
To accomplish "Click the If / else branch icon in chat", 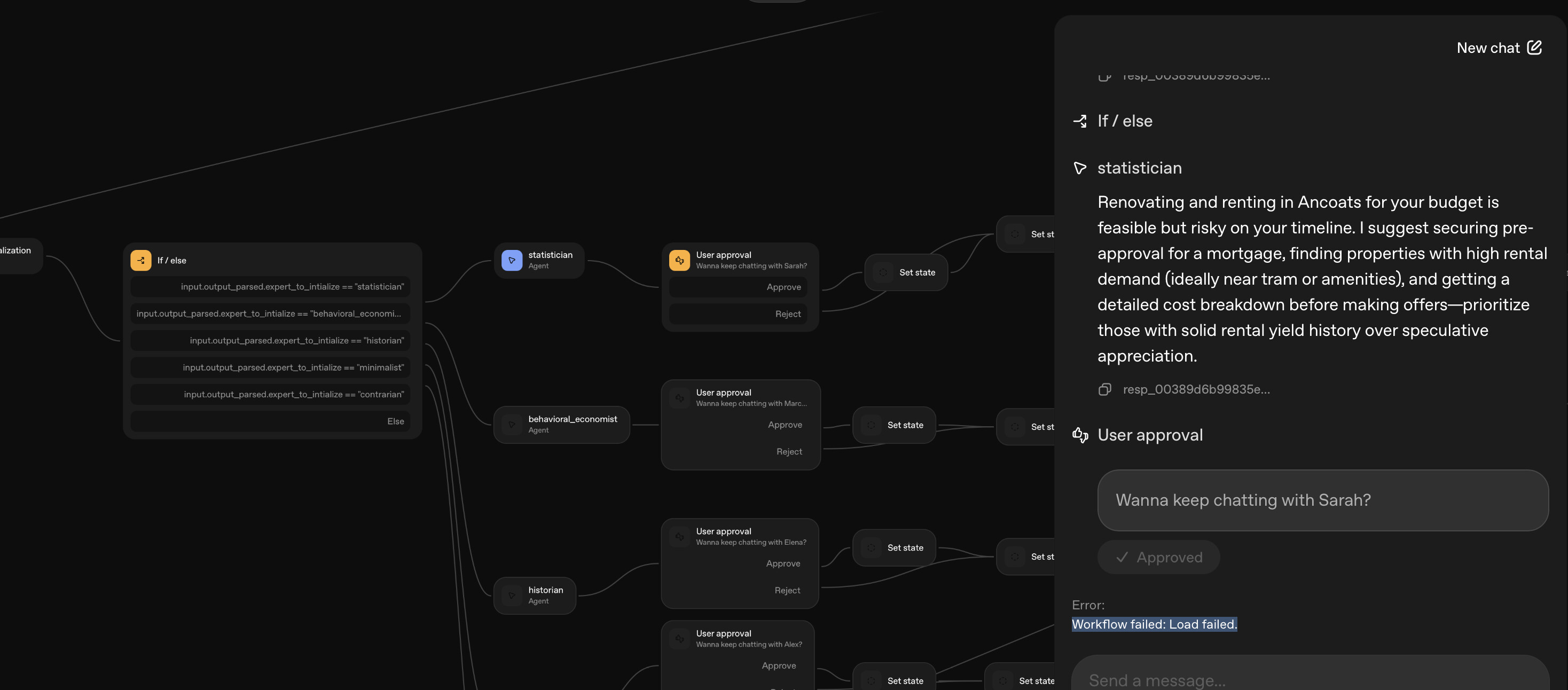I will tap(1080, 121).
